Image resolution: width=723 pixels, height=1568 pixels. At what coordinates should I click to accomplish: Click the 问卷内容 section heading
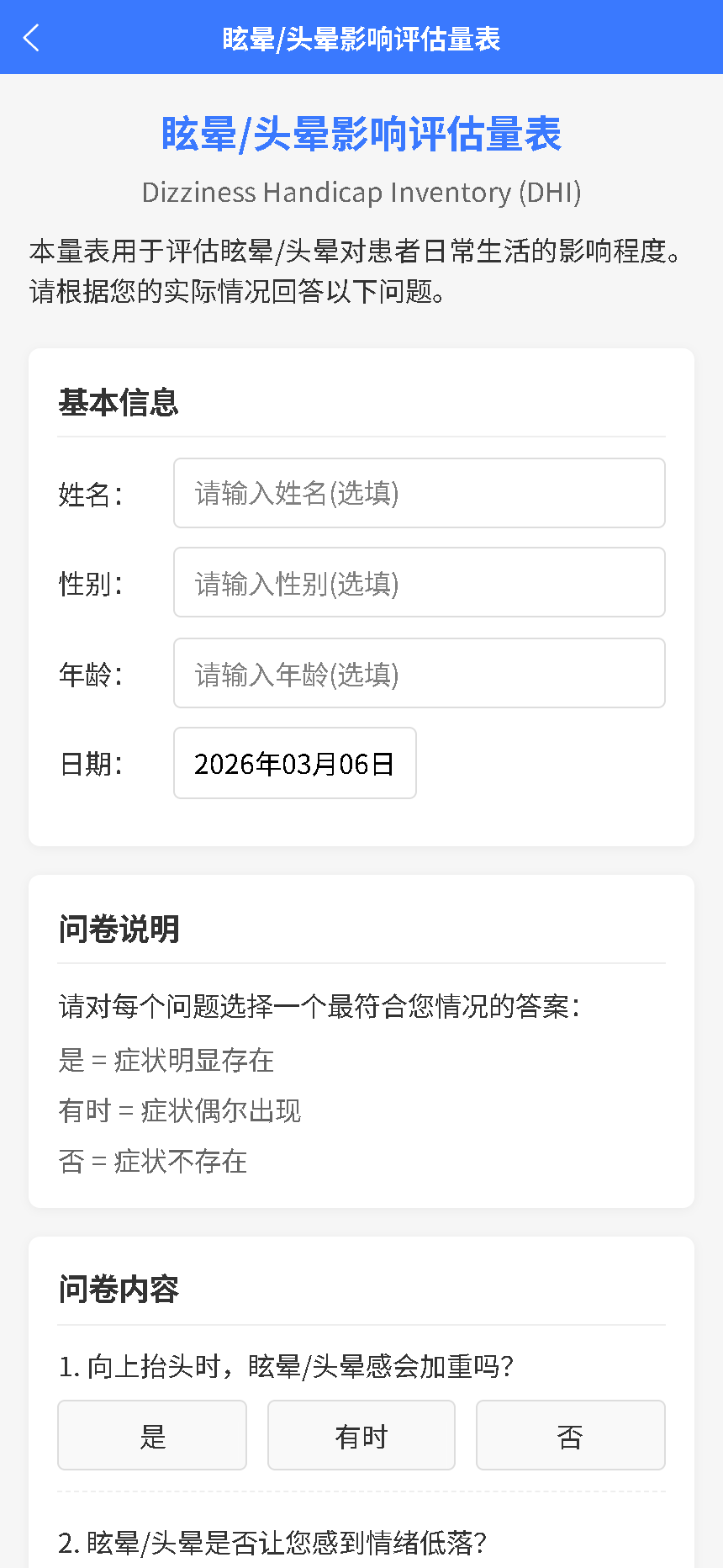coord(119,1290)
